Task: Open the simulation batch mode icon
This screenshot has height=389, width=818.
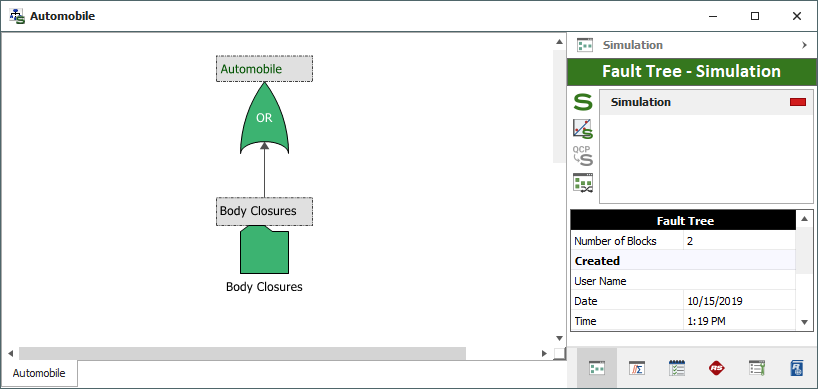Action: coord(583,183)
